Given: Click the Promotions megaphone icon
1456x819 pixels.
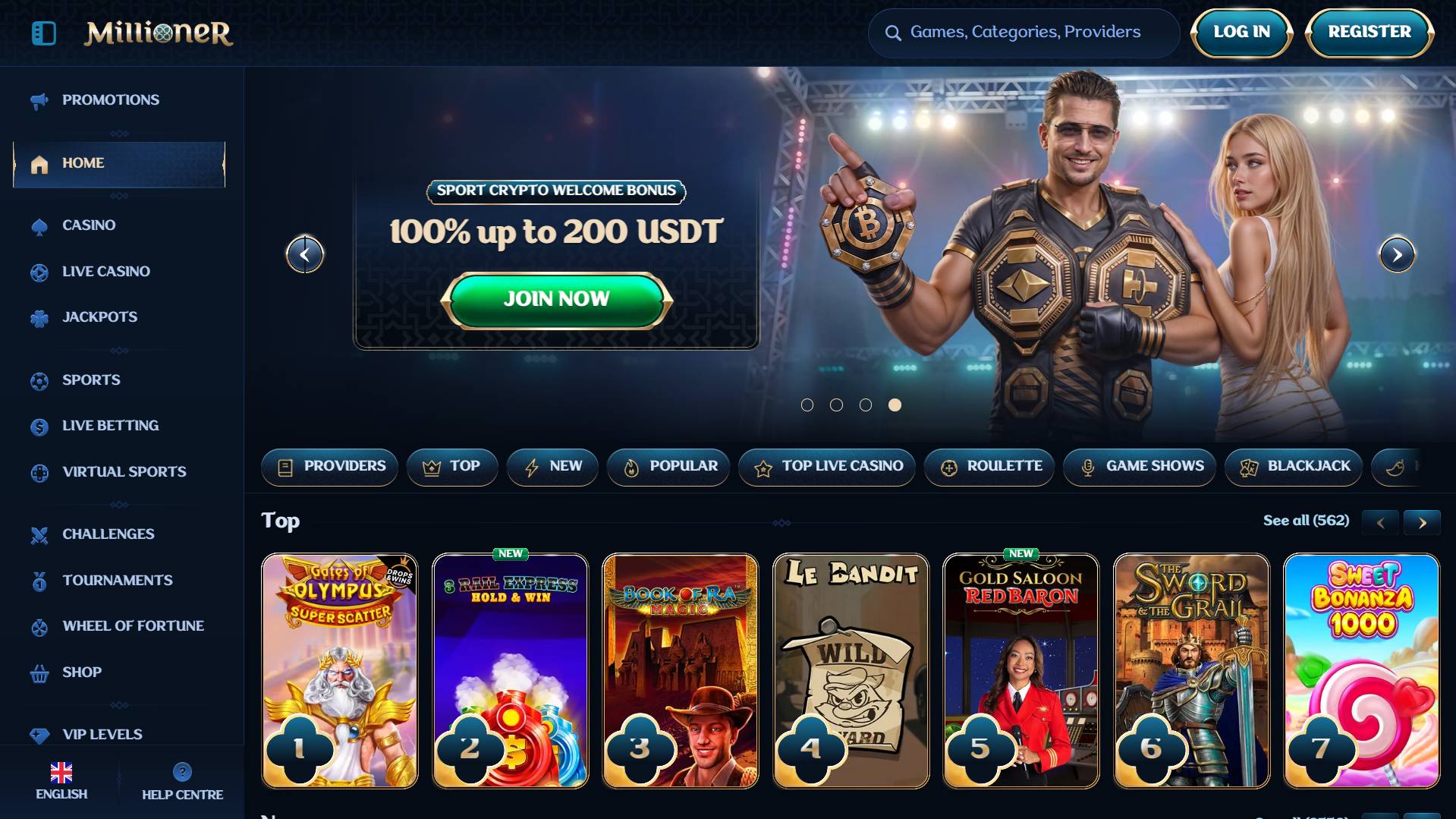Looking at the screenshot, I should pyautogui.click(x=39, y=100).
